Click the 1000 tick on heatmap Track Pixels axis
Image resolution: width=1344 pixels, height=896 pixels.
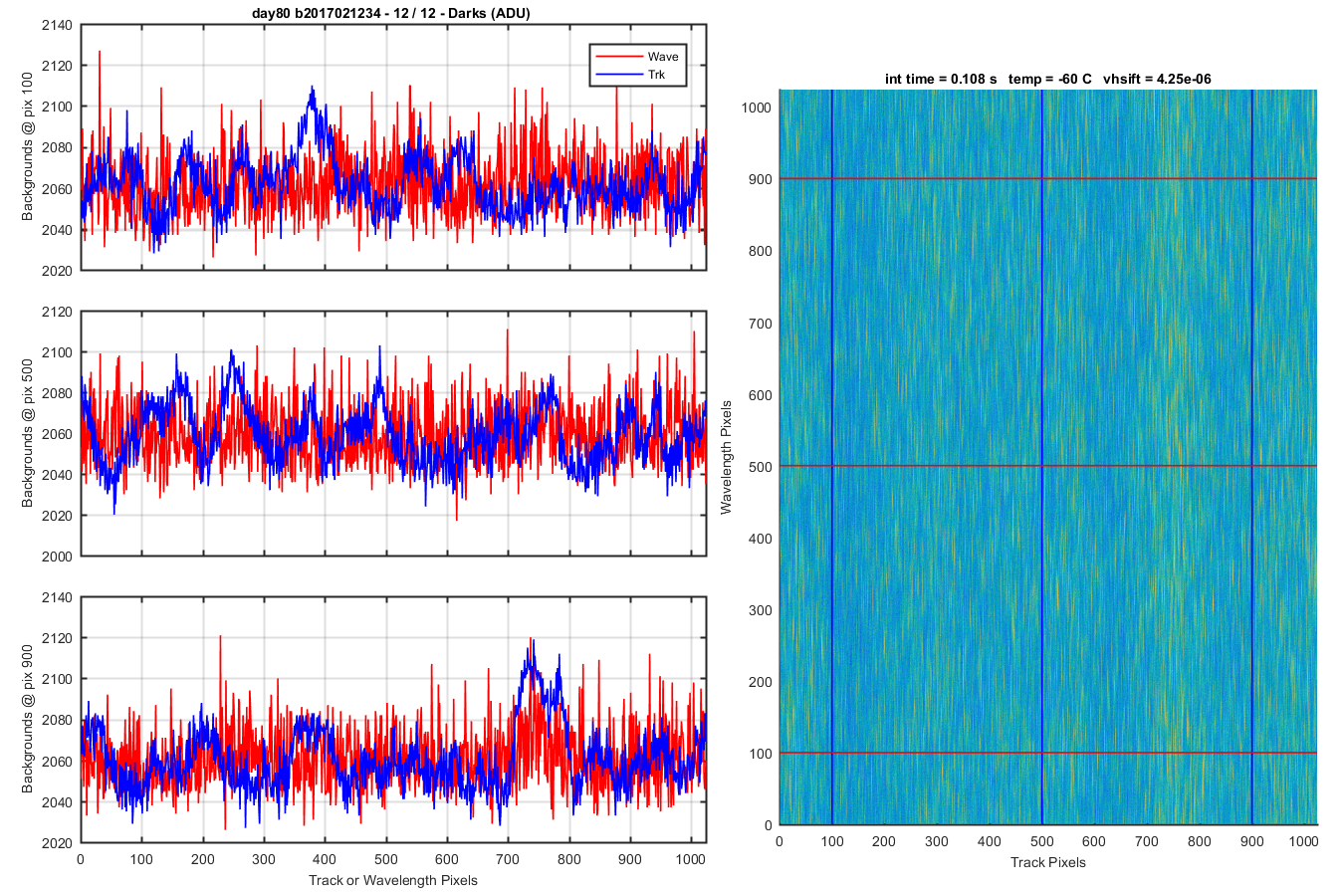[1303, 841]
